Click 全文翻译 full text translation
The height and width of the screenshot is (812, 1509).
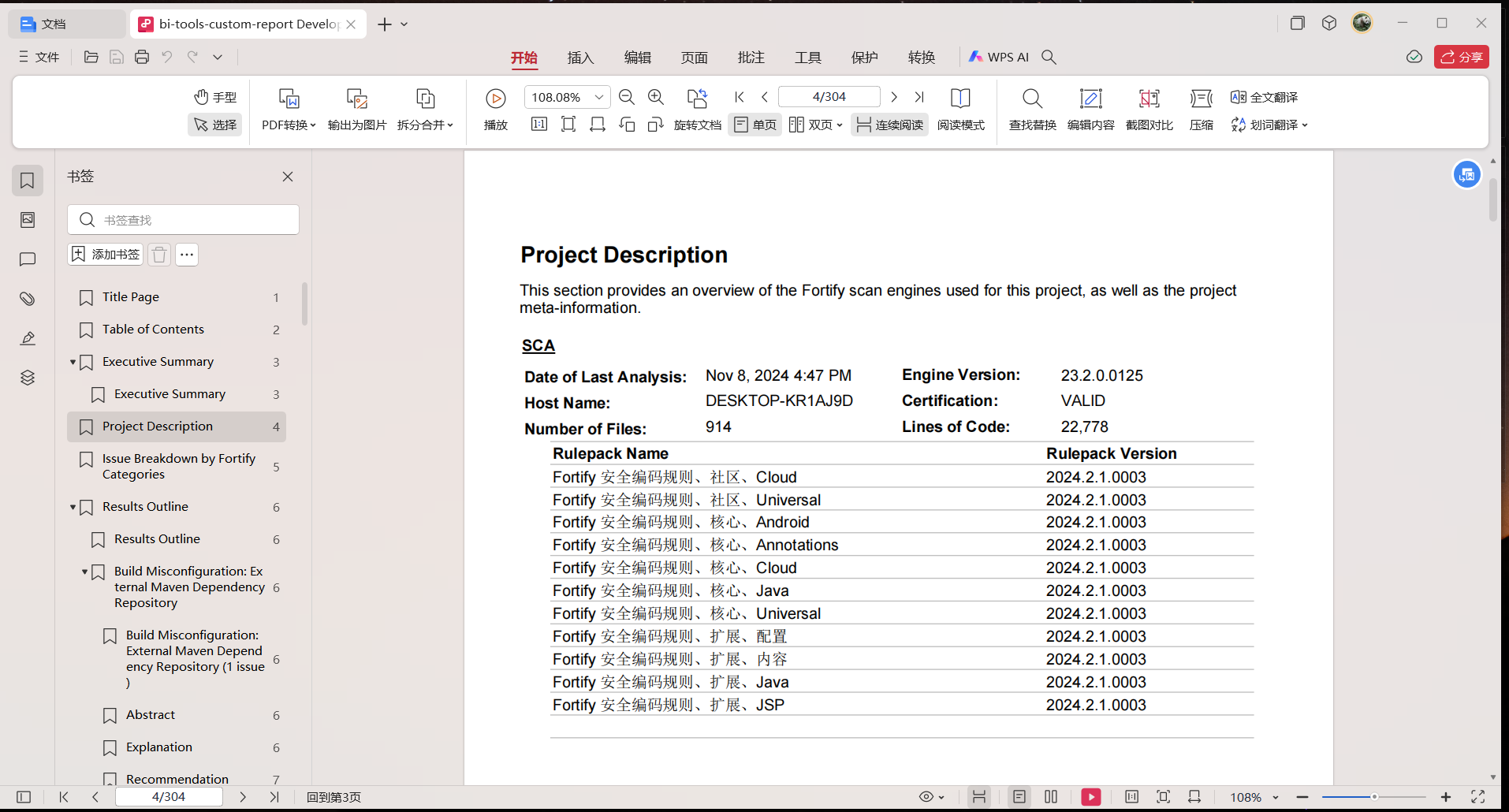pyautogui.click(x=1264, y=97)
